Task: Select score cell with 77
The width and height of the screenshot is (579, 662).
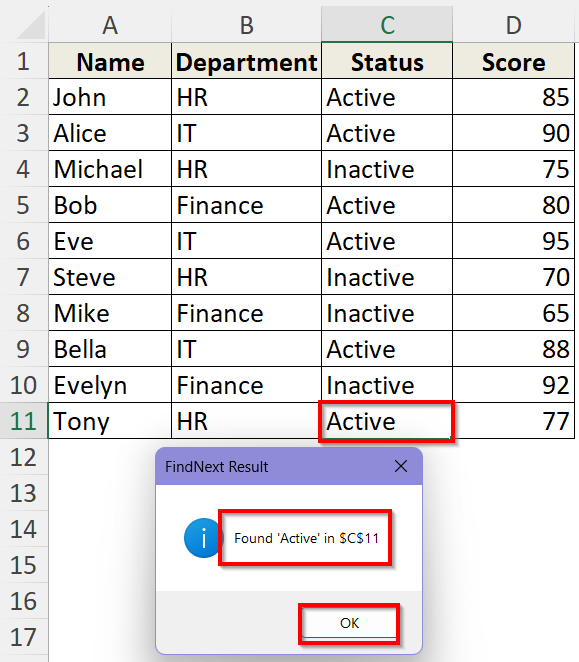Action: click(514, 421)
